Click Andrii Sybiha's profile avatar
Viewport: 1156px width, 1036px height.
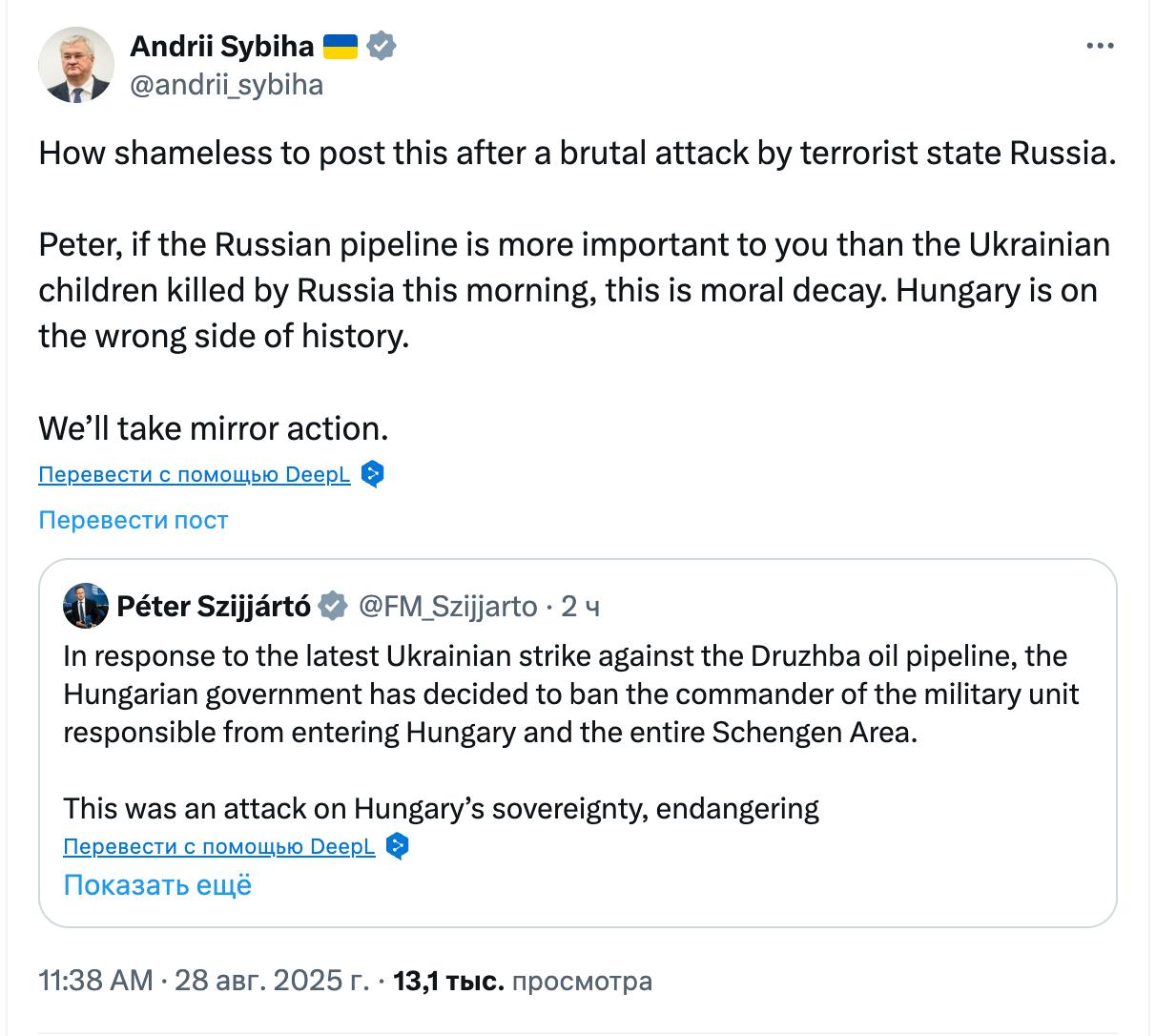tap(75, 65)
